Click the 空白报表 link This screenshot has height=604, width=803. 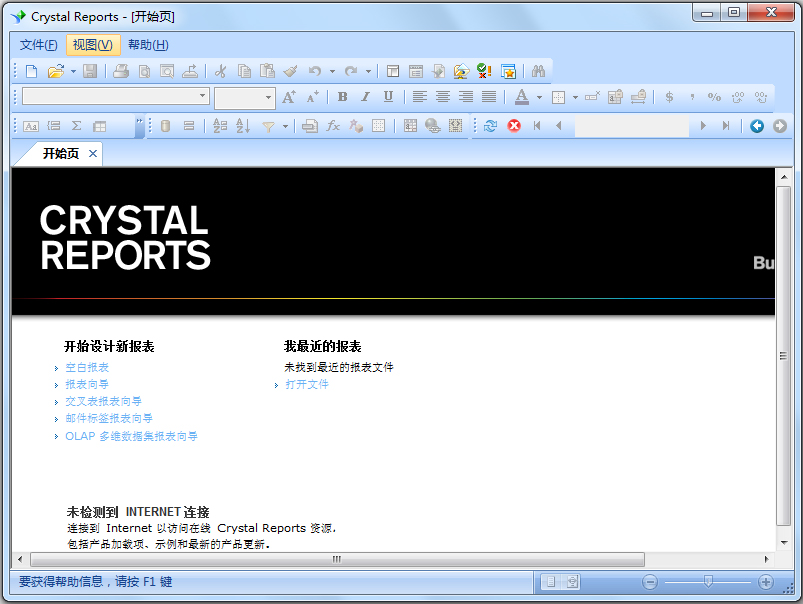(x=86, y=367)
